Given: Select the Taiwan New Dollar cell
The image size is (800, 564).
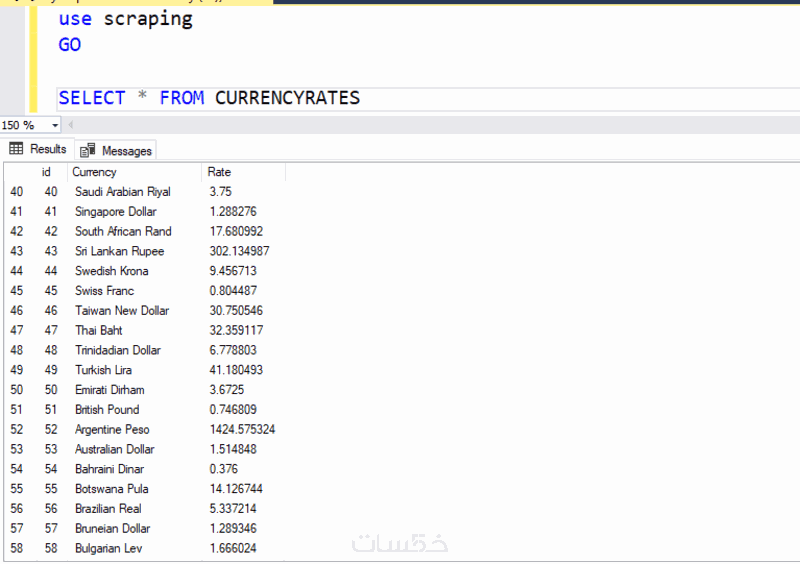Looking at the screenshot, I should pos(122,311).
